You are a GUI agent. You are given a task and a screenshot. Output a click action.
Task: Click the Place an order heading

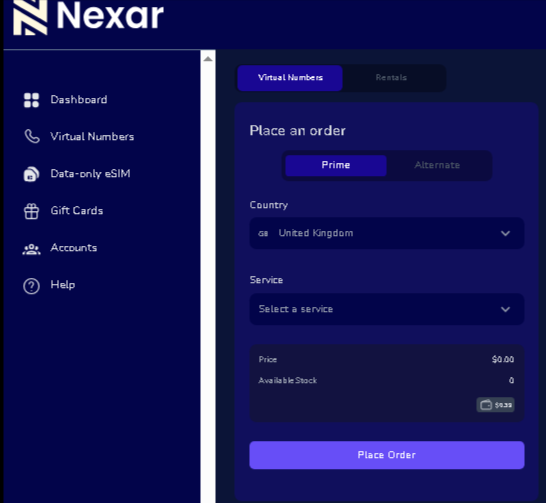click(298, 131)
